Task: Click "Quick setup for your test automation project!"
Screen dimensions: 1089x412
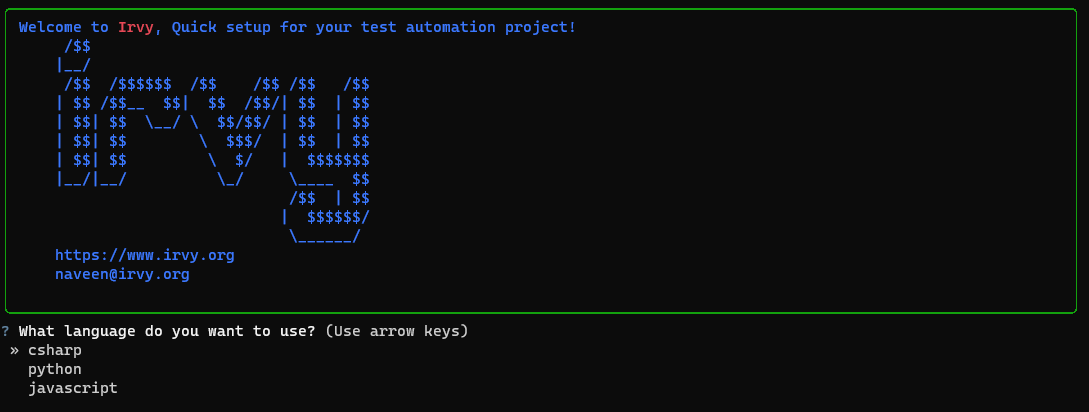Action: point(373,27)
